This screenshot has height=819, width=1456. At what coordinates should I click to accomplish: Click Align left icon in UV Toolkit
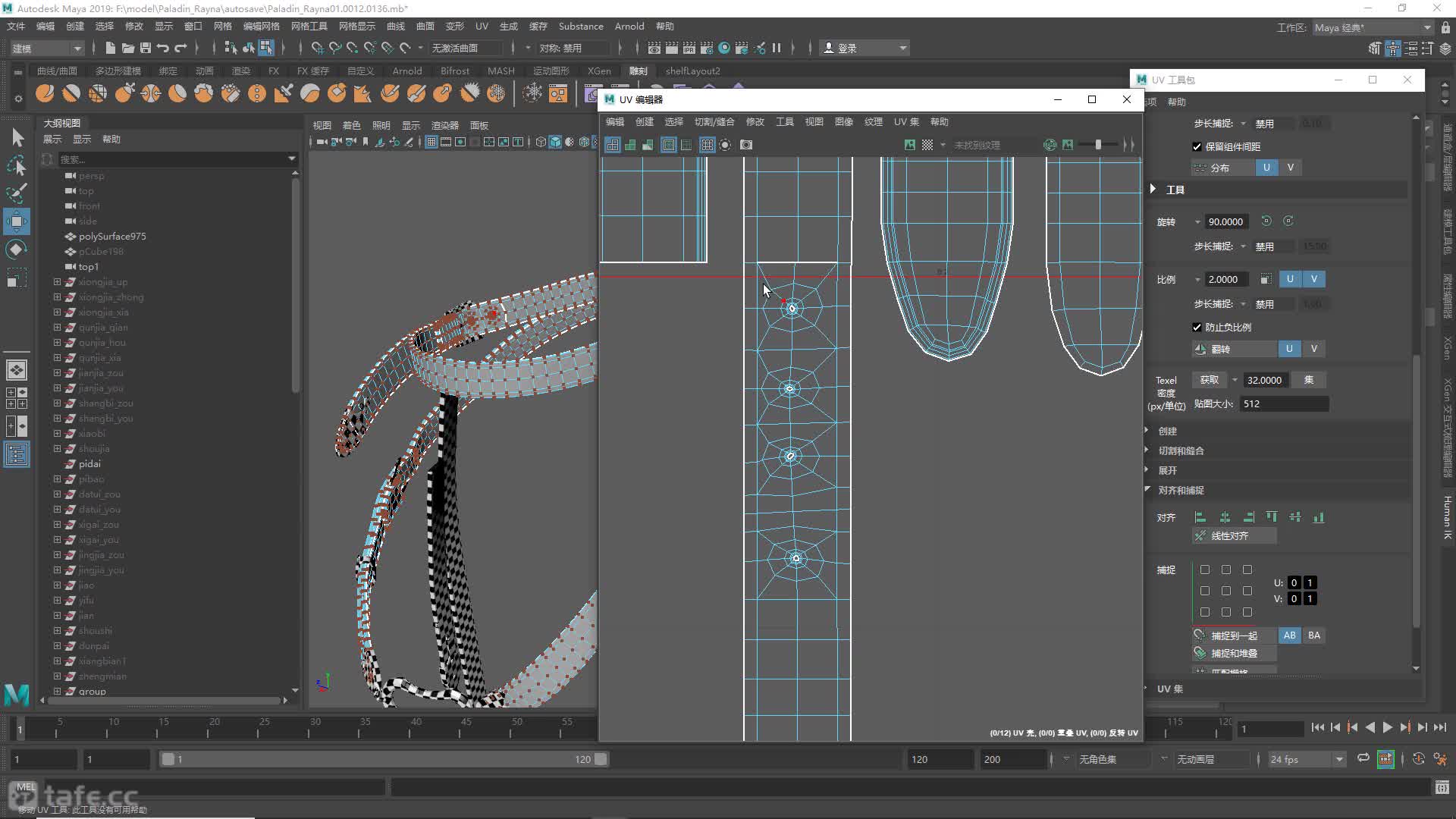click(1200, 517)
